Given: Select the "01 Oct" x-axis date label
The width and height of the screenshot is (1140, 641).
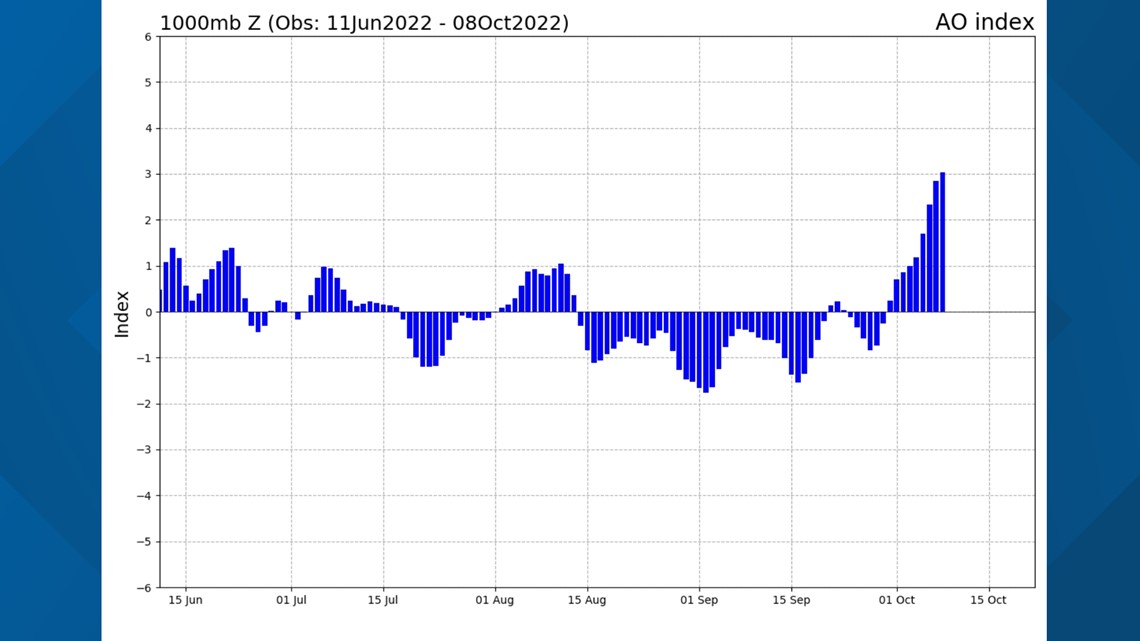Looking at the screenshot, I should click(x=896, y=600).
